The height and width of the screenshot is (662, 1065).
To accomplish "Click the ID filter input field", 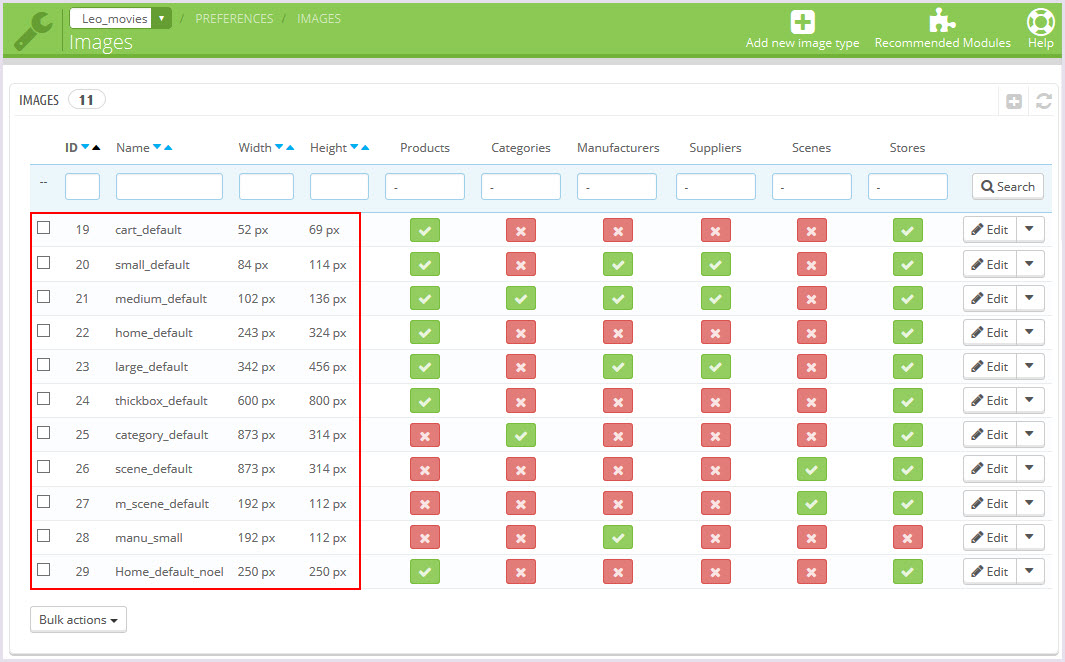I will (82, 186).
